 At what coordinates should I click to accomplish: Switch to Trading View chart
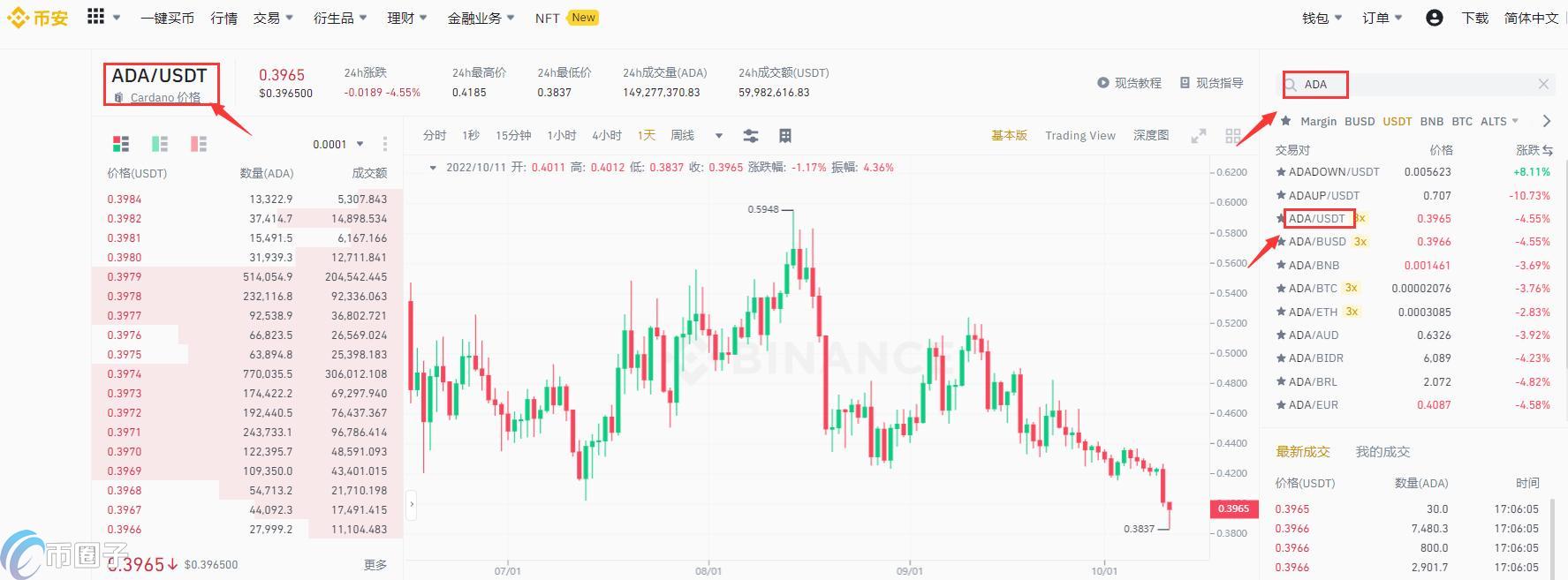tap(1080, 135)
